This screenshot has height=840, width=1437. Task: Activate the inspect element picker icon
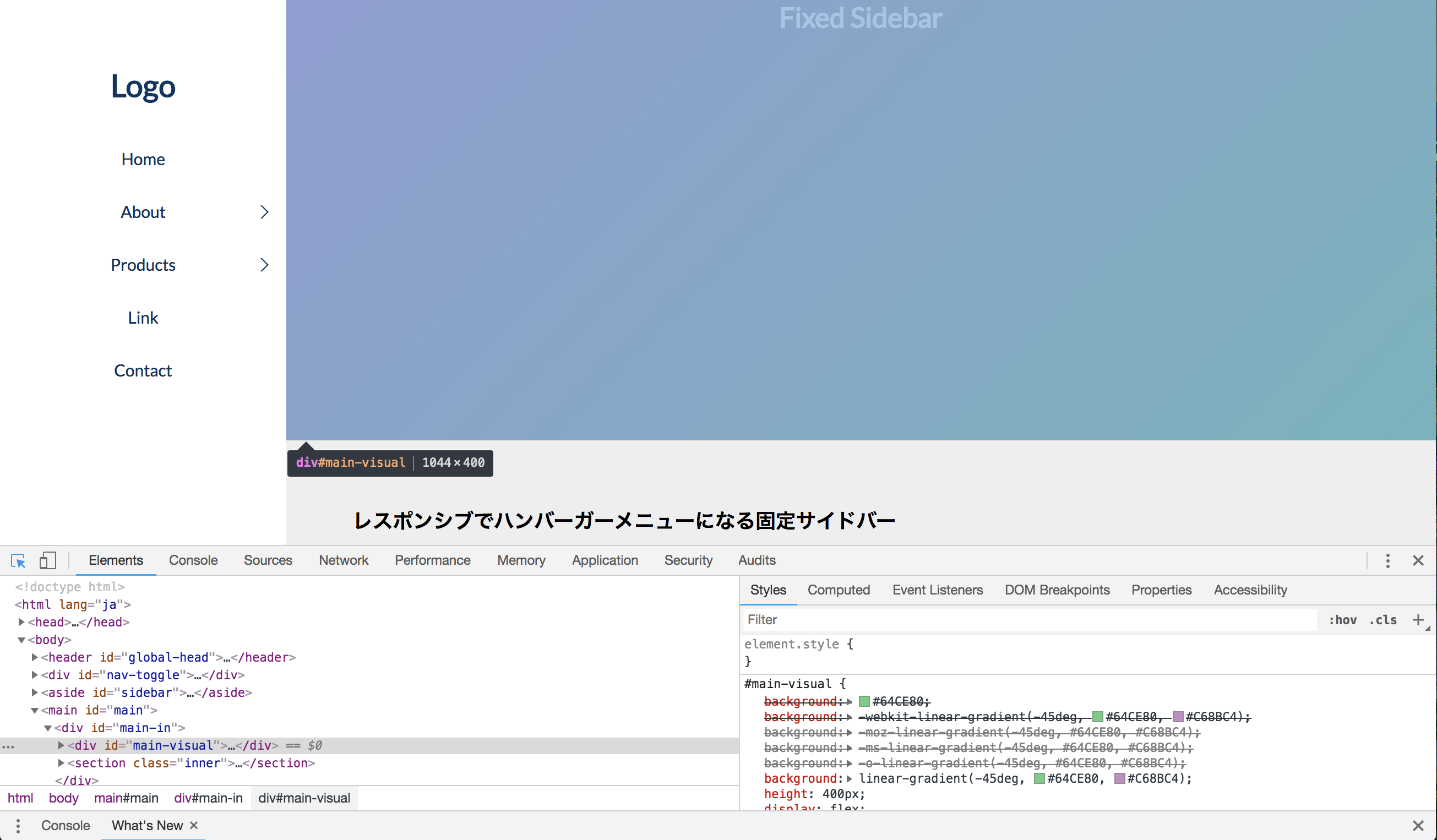18,560
